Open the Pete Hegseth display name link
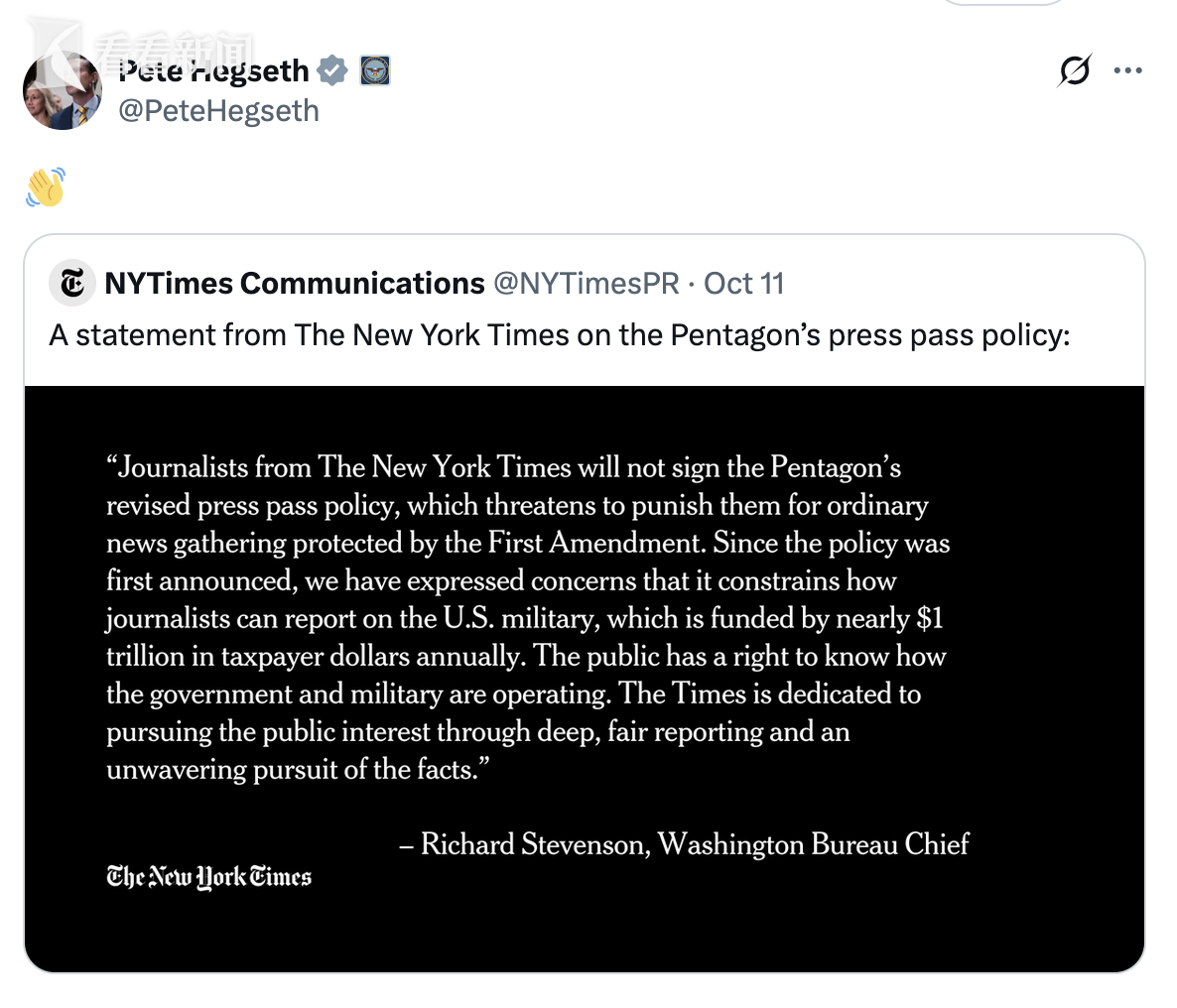The width and height of the screenshot is (1177, 1008). click(x=213, y=71)
